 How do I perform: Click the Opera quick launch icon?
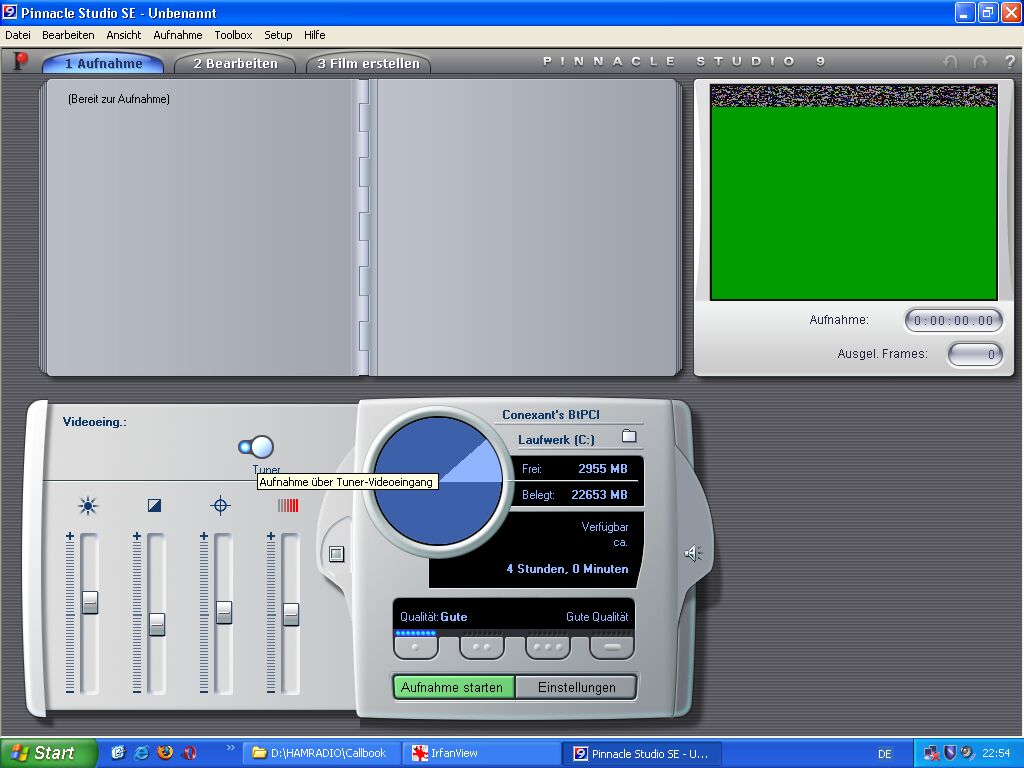pos(189,753)
